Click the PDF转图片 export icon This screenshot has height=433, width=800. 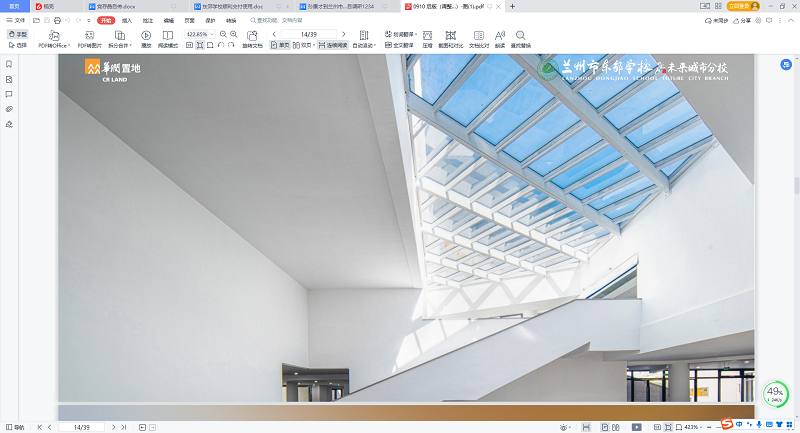click(x=89, y=36)
